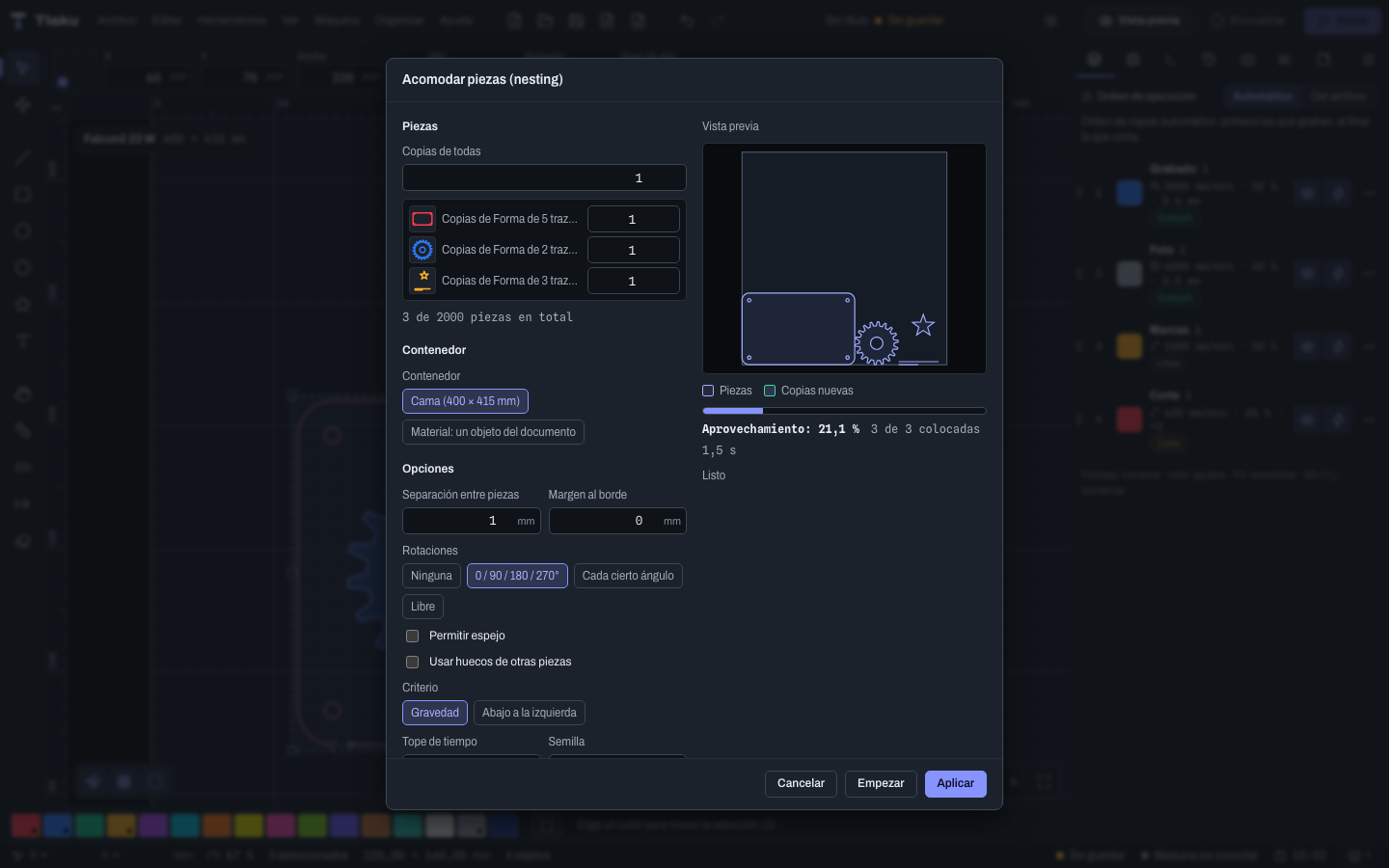Click the Empezar button
This screenshot has height=868, width=1389.
click(881, 784)
